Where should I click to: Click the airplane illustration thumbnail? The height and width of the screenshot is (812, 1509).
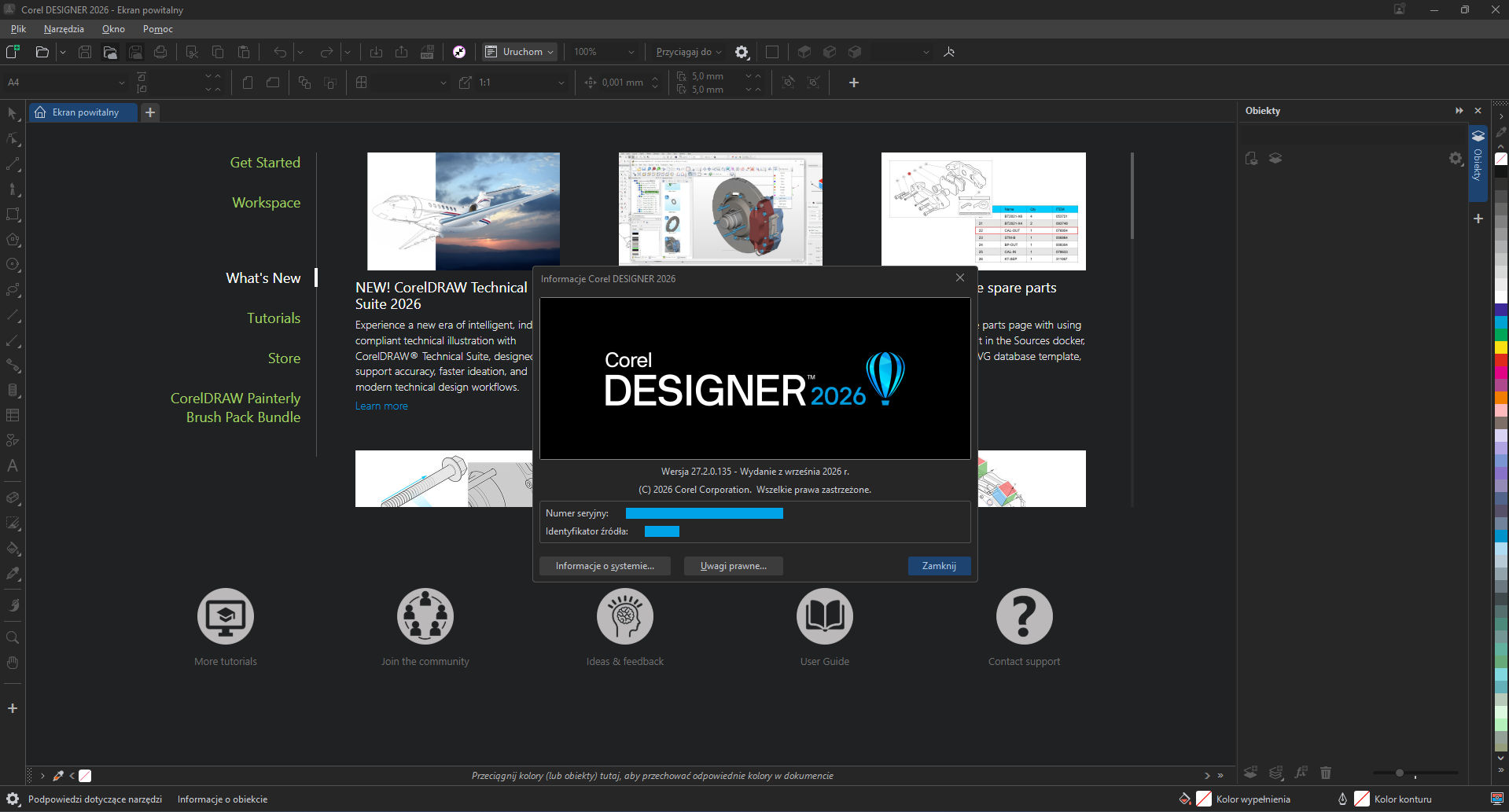463,211
